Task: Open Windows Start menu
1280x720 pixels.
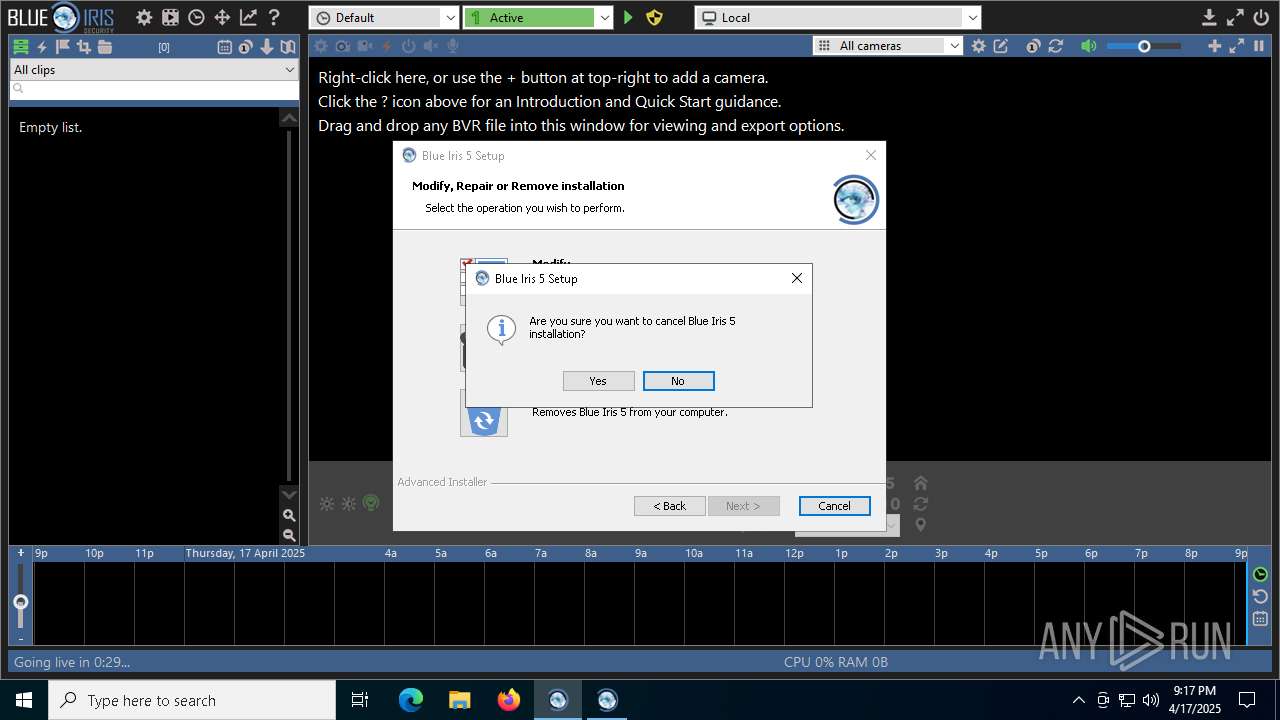Action: click(x=24, y=700)
